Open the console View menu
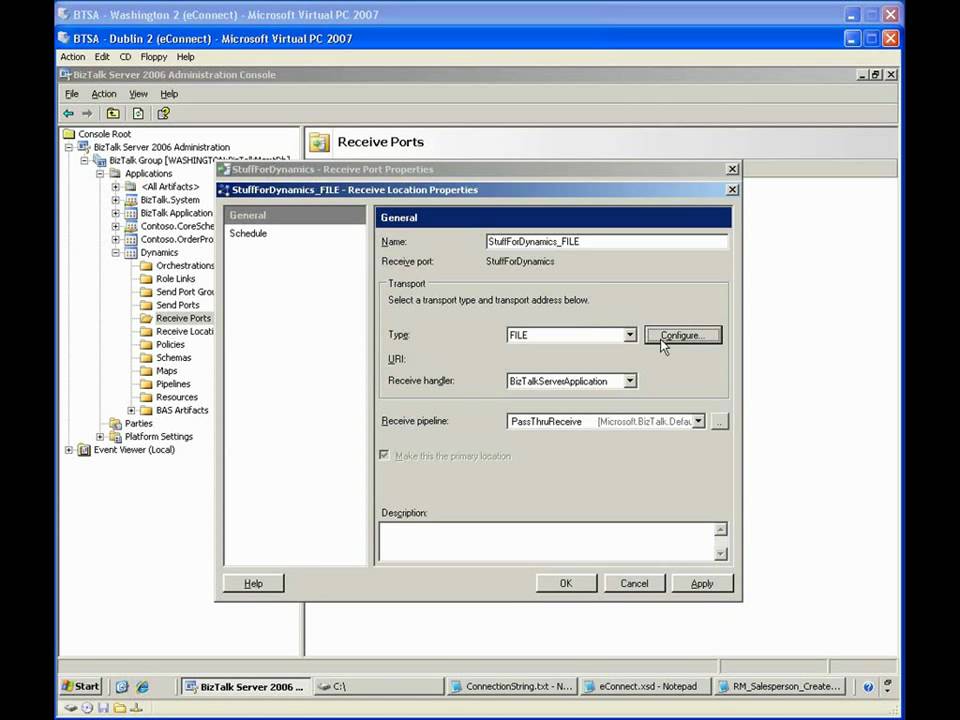This screenshot has width=960, height=720. point(138,94)
